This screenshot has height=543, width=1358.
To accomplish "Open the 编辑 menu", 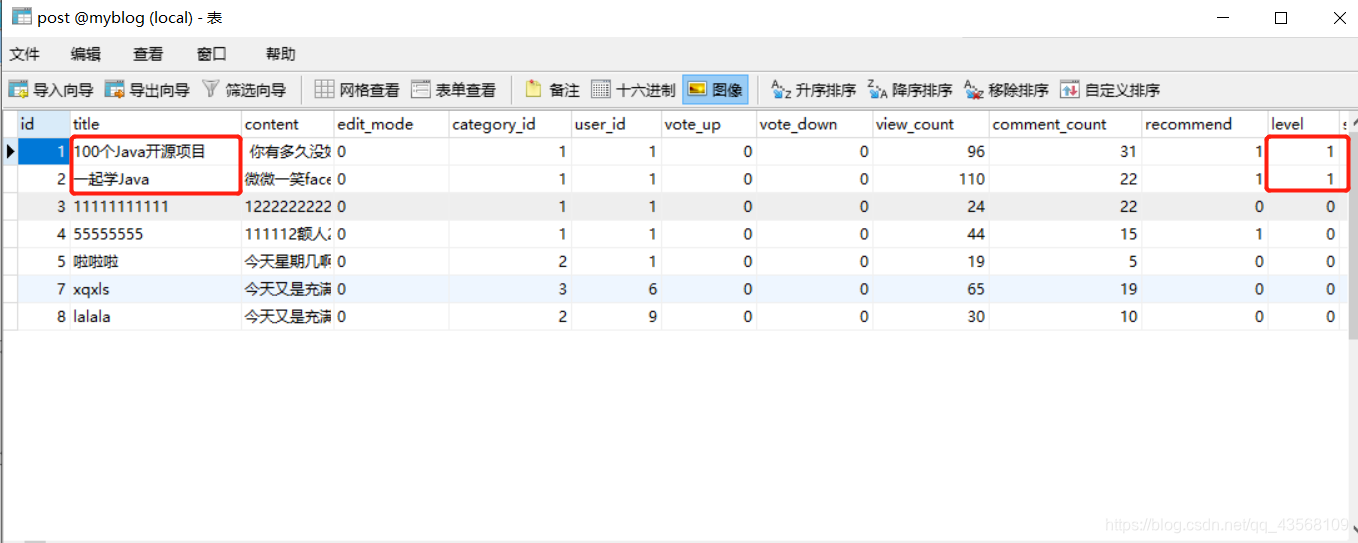I will coord(86,54).
